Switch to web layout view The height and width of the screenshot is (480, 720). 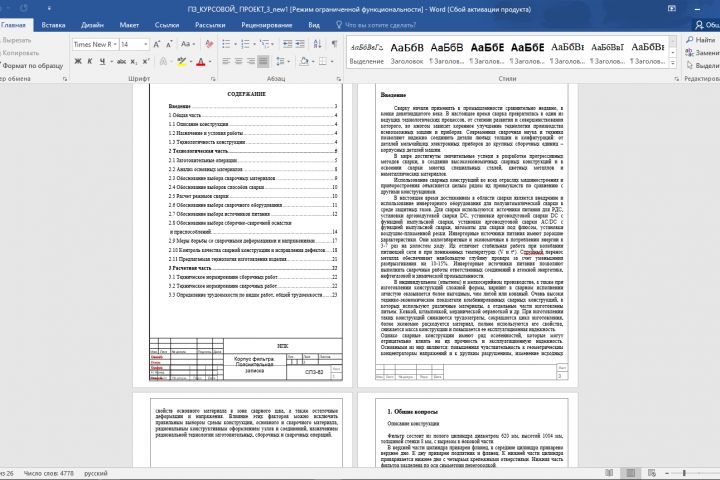[x=651, y=473]
